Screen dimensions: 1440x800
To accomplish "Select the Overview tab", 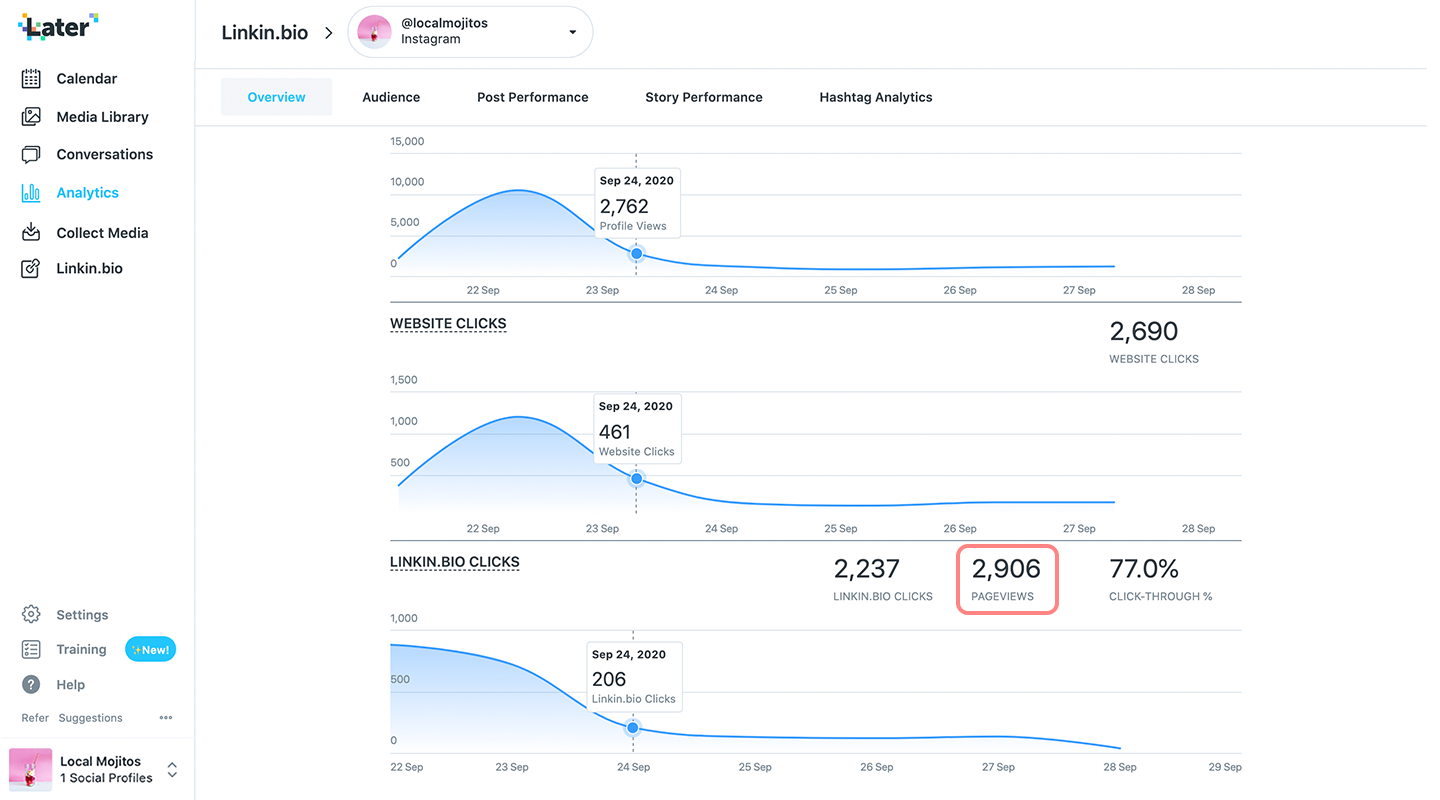I will pyautogui.click(x=277, y=97).
